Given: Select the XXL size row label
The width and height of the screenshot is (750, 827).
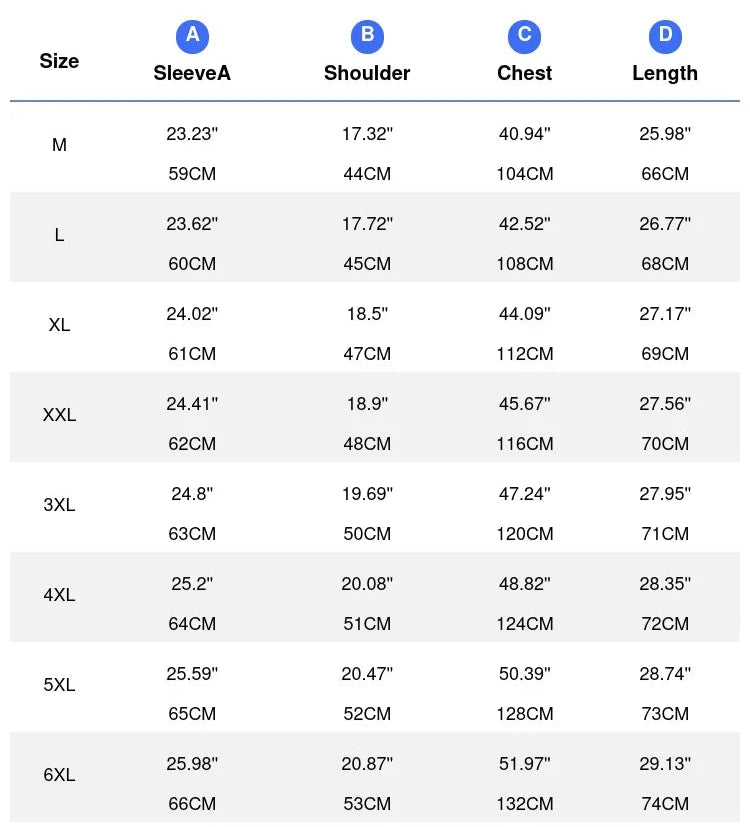Looking at the screenshot, I should pyautogui.click(x=59, y=415).
